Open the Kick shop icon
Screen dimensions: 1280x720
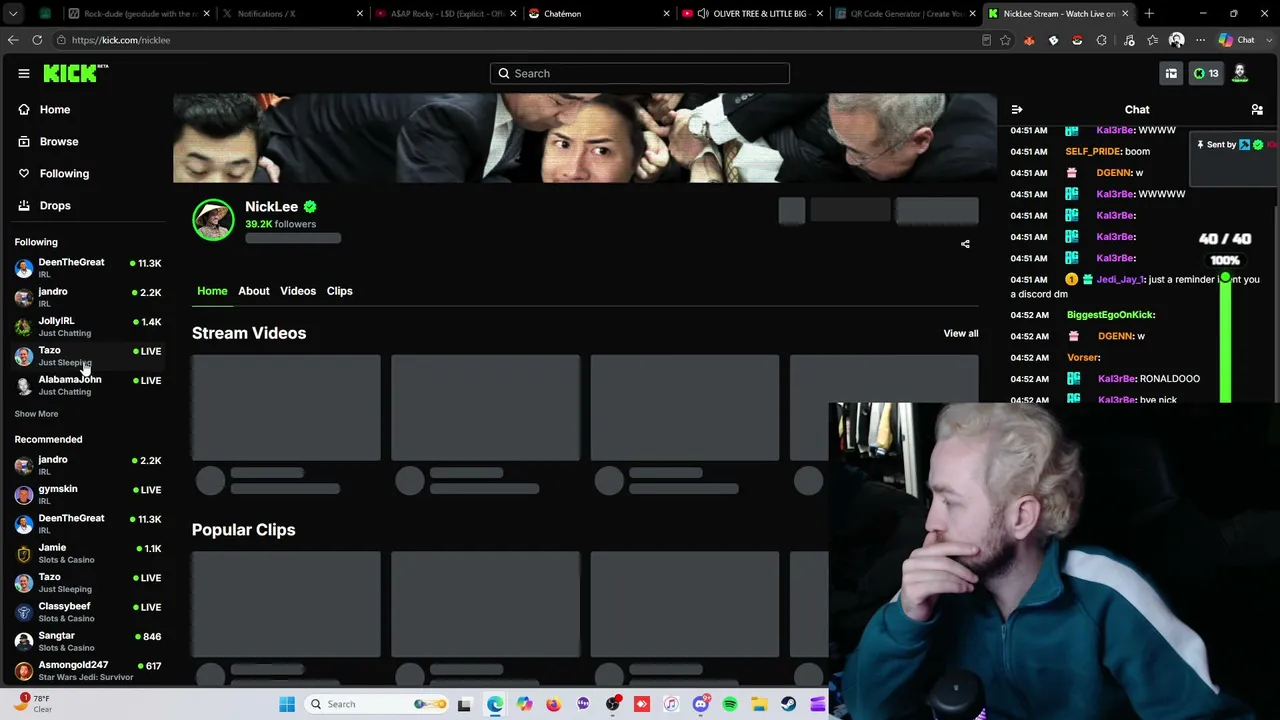click(x=1171, y=73)
